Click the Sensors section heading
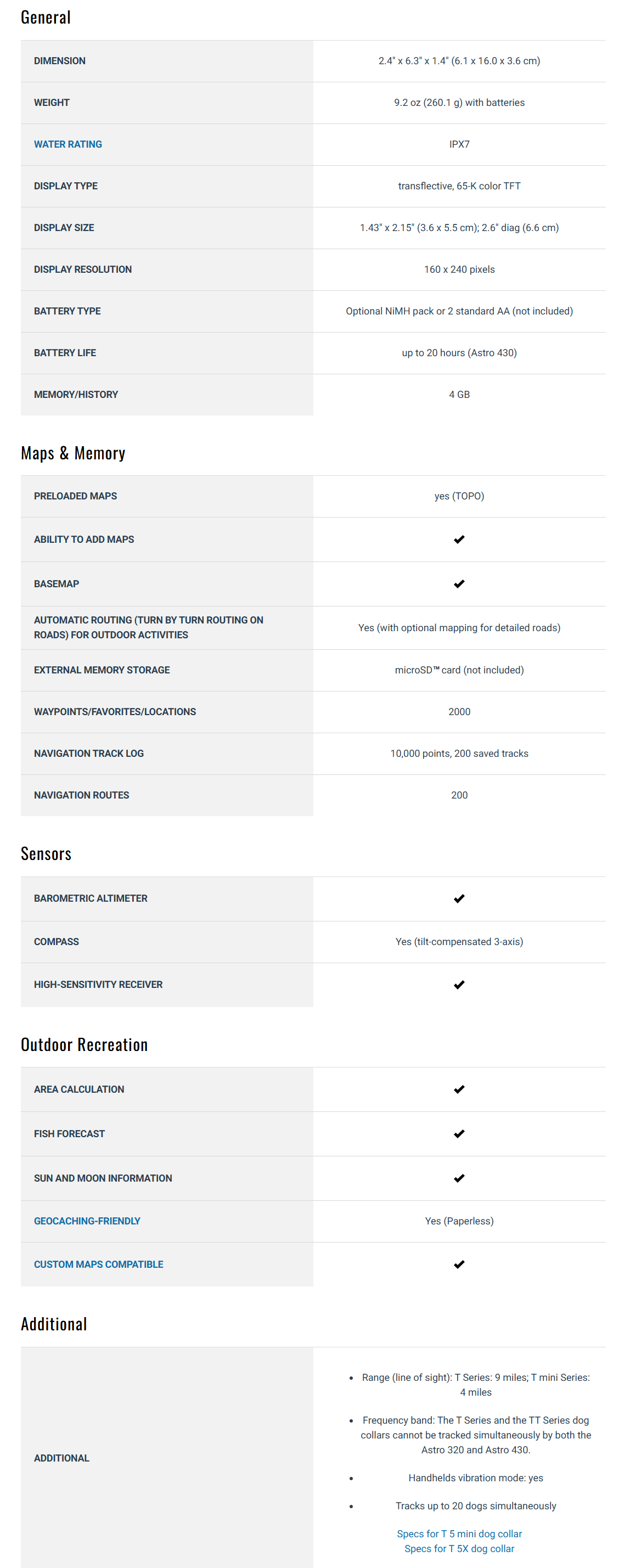 pos(46,854)
